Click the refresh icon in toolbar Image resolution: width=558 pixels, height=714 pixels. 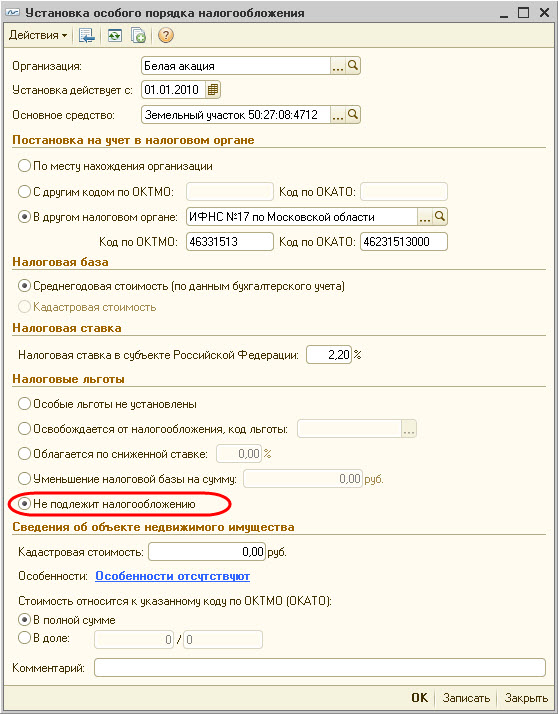115,36
